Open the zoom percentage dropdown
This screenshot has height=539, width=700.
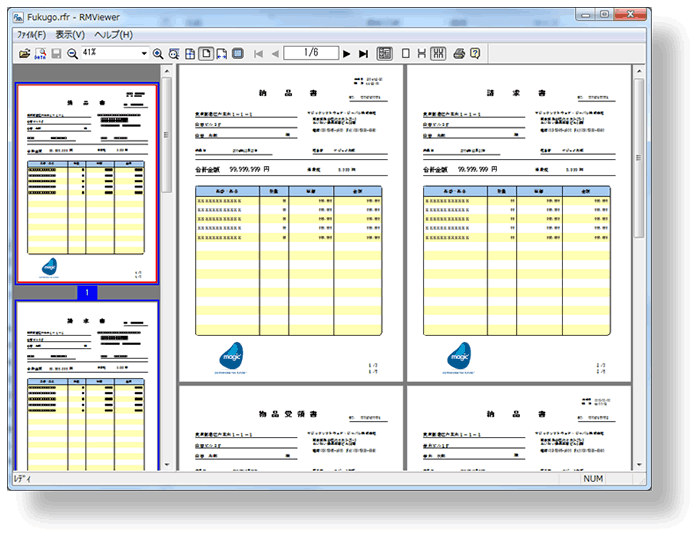pyautogui.click(x=144, y=53)
